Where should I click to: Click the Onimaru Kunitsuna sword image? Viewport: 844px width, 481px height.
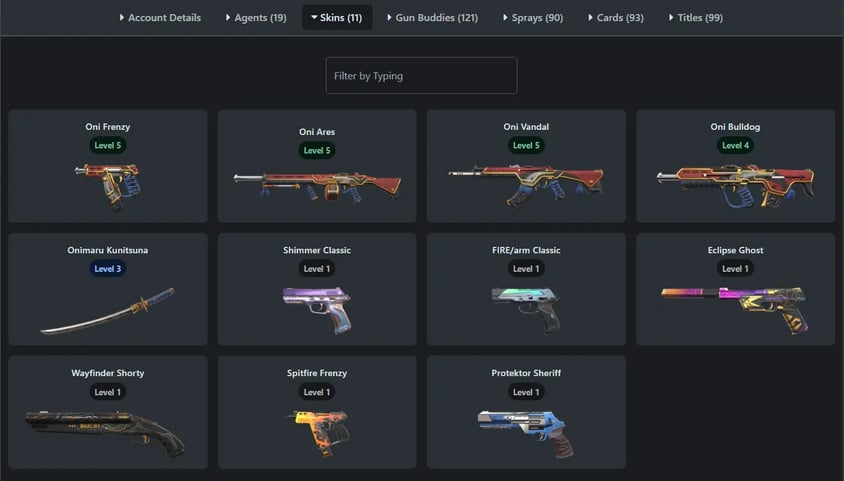pyautogui.click(x=108, y=311)
